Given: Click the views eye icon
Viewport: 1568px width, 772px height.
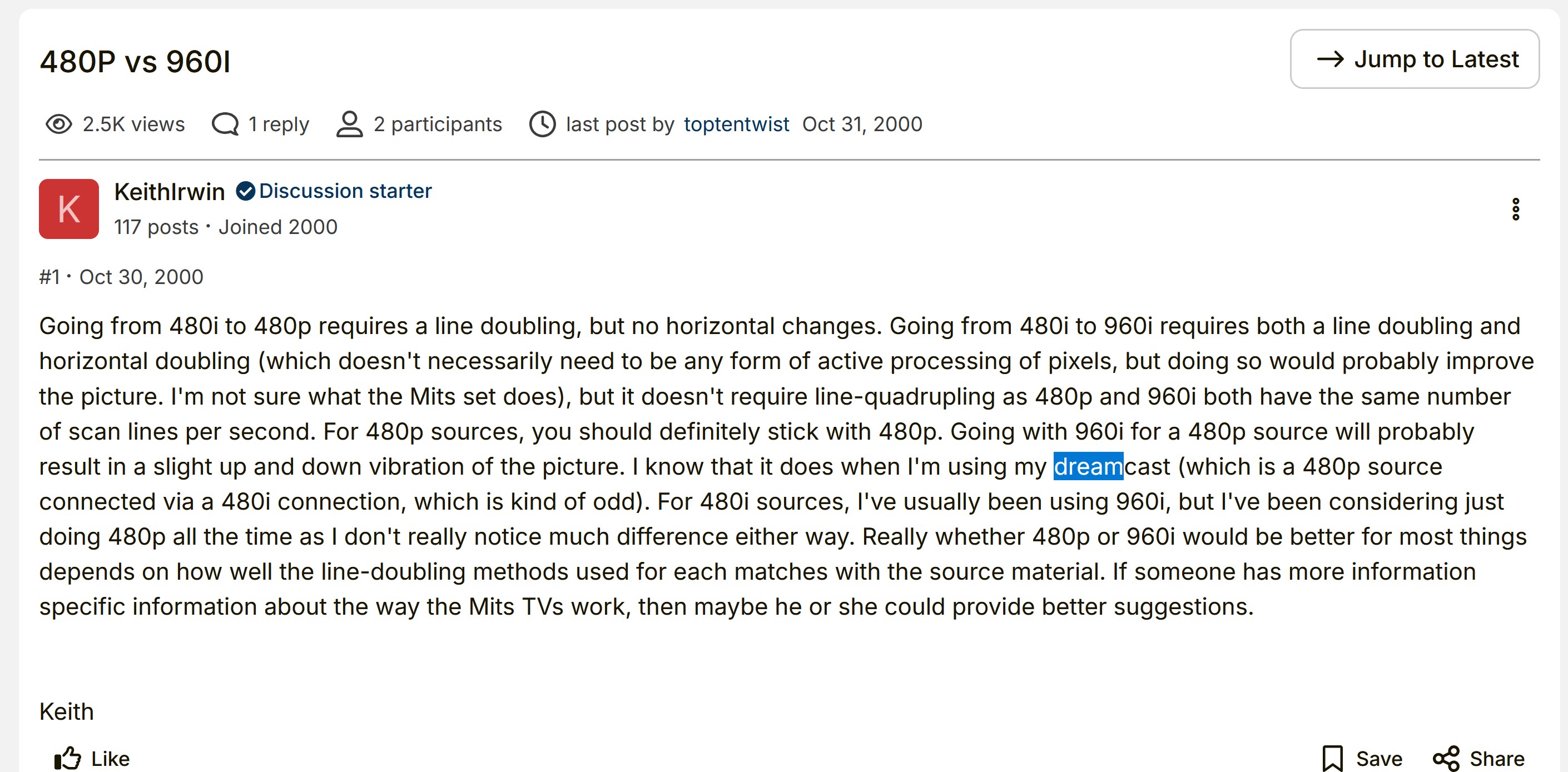Looking at the screenshot, I should (x=59, y=124).
